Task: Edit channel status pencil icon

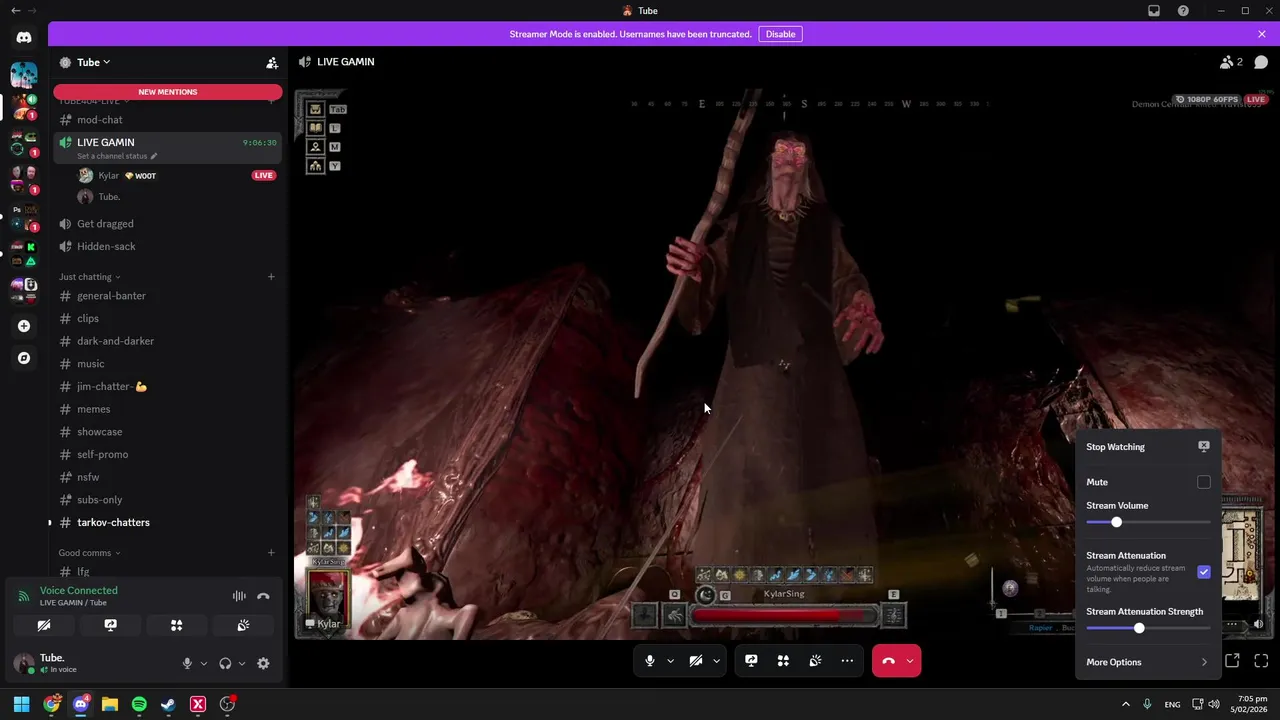Action: 153,156
